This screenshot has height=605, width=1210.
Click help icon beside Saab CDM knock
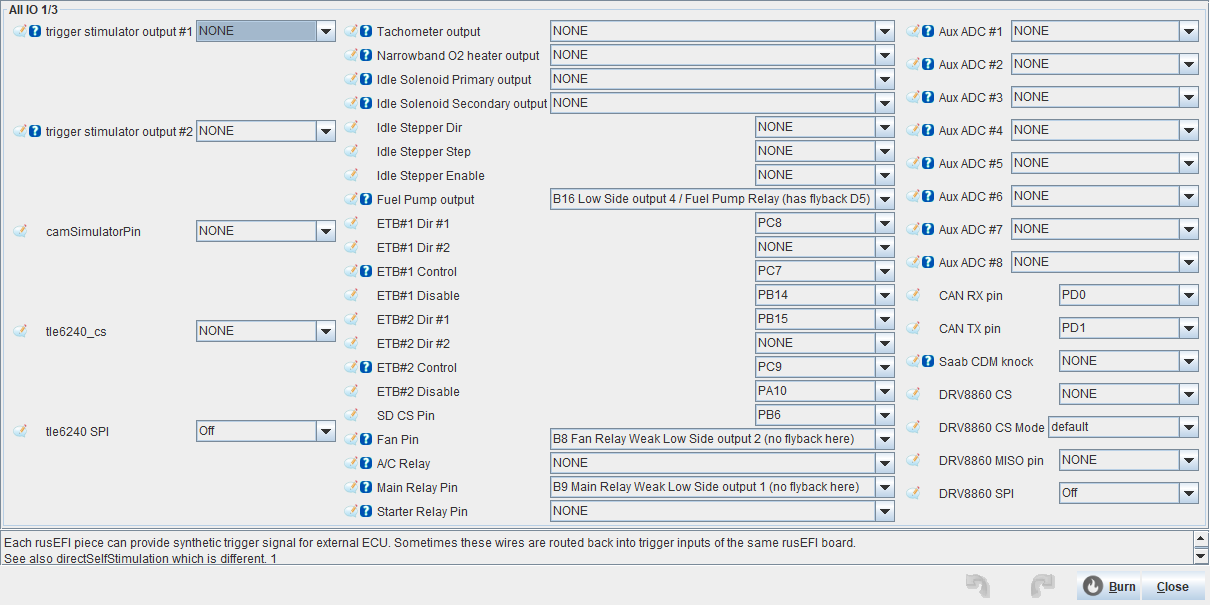928,362
